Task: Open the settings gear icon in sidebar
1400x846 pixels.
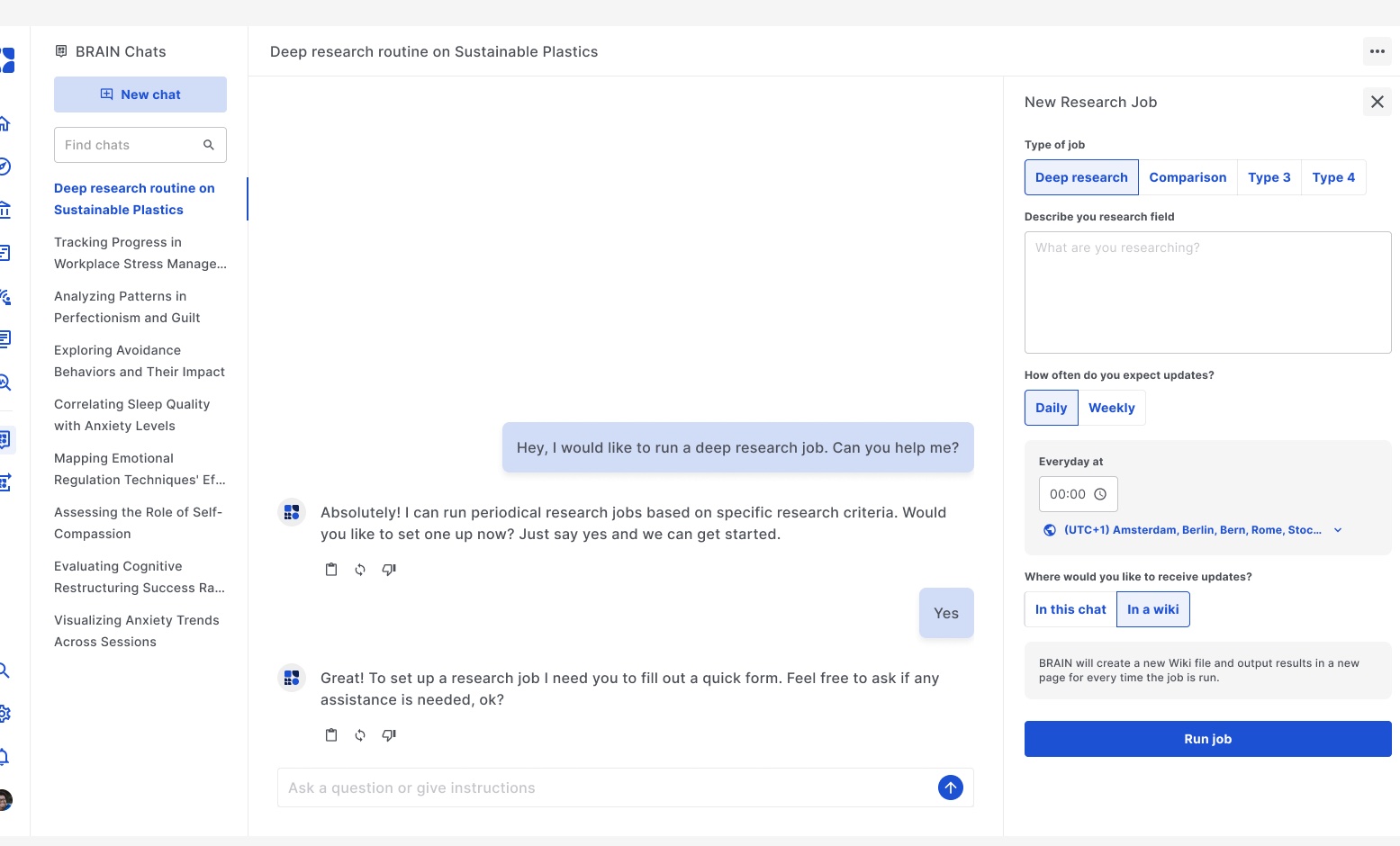Action: pos(5,714)
